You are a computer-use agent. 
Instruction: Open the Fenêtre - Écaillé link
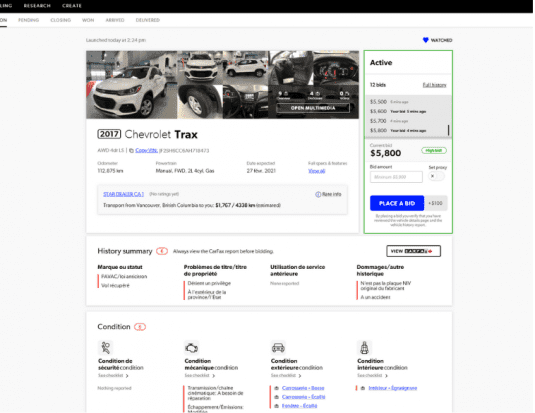300,406
